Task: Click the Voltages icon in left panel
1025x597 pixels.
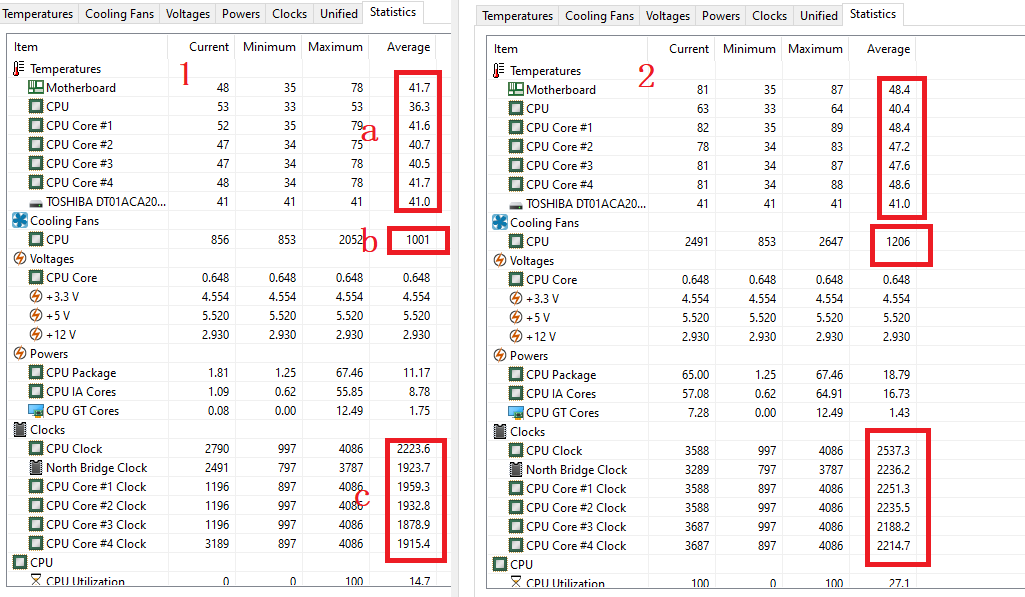Action: point(19,258)
